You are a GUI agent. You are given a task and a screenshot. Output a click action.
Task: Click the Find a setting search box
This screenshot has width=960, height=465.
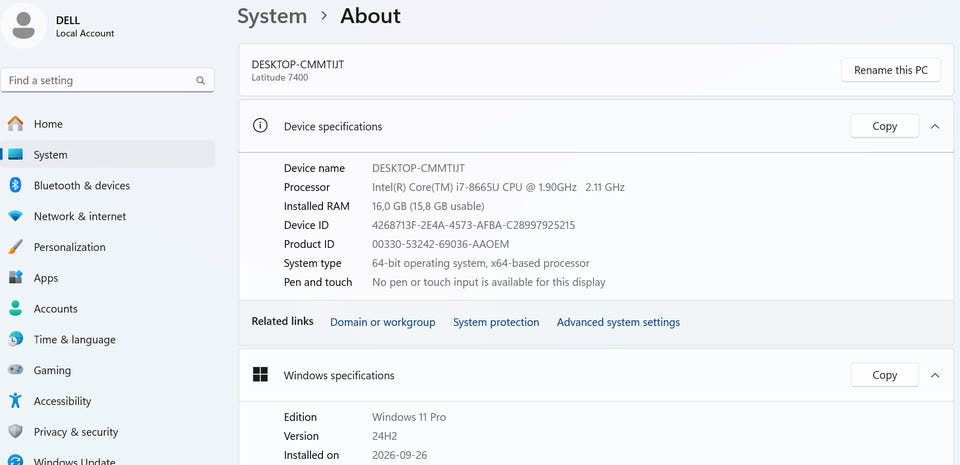click(x=108, y=80)
